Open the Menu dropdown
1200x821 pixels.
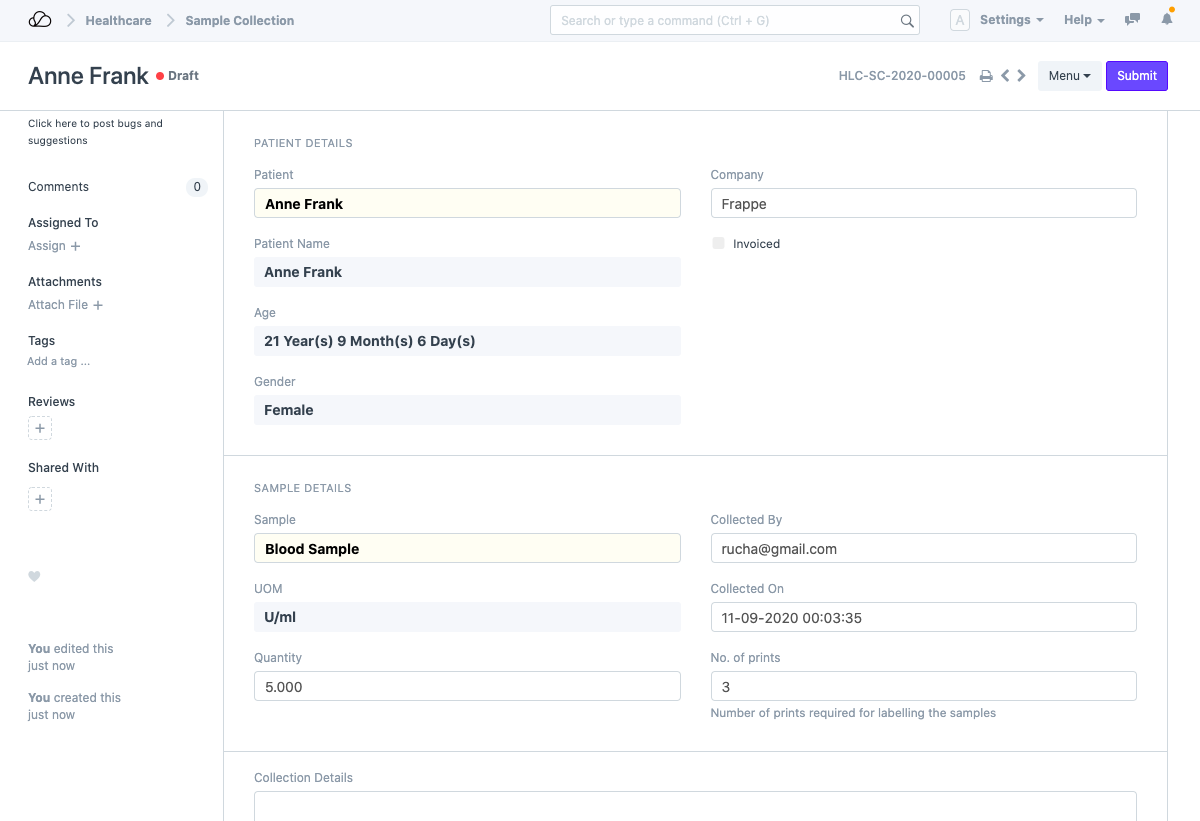[x=1069, y=75]
